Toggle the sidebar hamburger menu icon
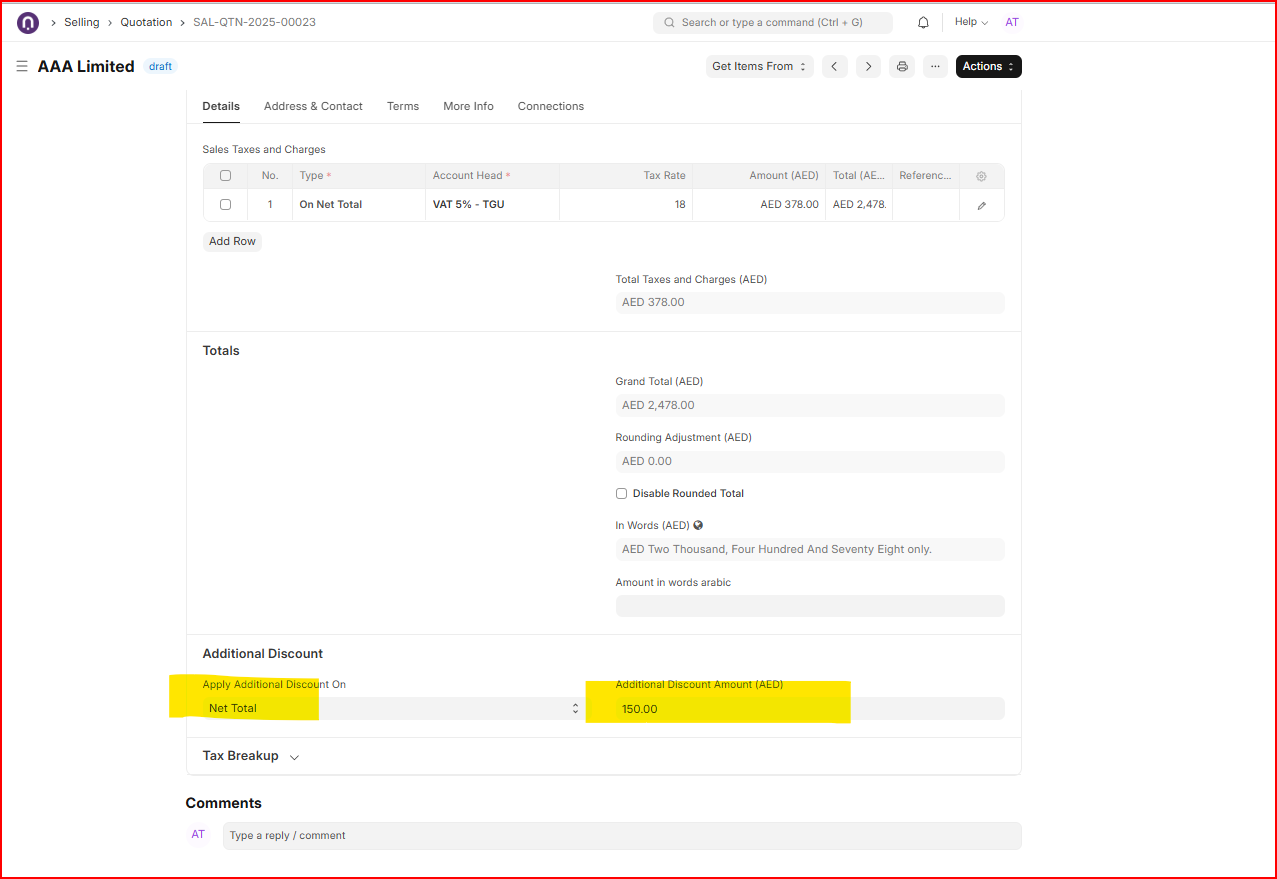The image size is (1277, 879). pyautogui.click(x=22, y=66)
